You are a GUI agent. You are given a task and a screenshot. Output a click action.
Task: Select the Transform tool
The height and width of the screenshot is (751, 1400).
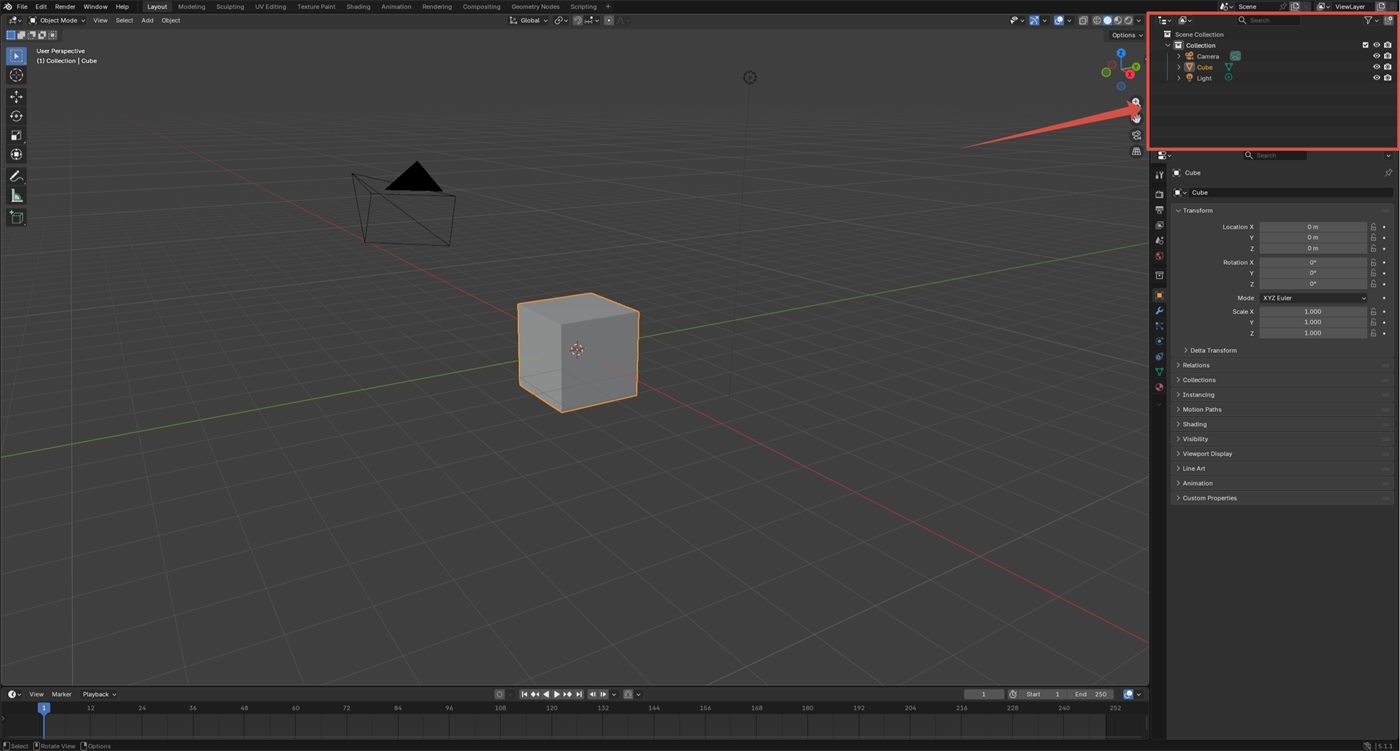tap(16, 154)
